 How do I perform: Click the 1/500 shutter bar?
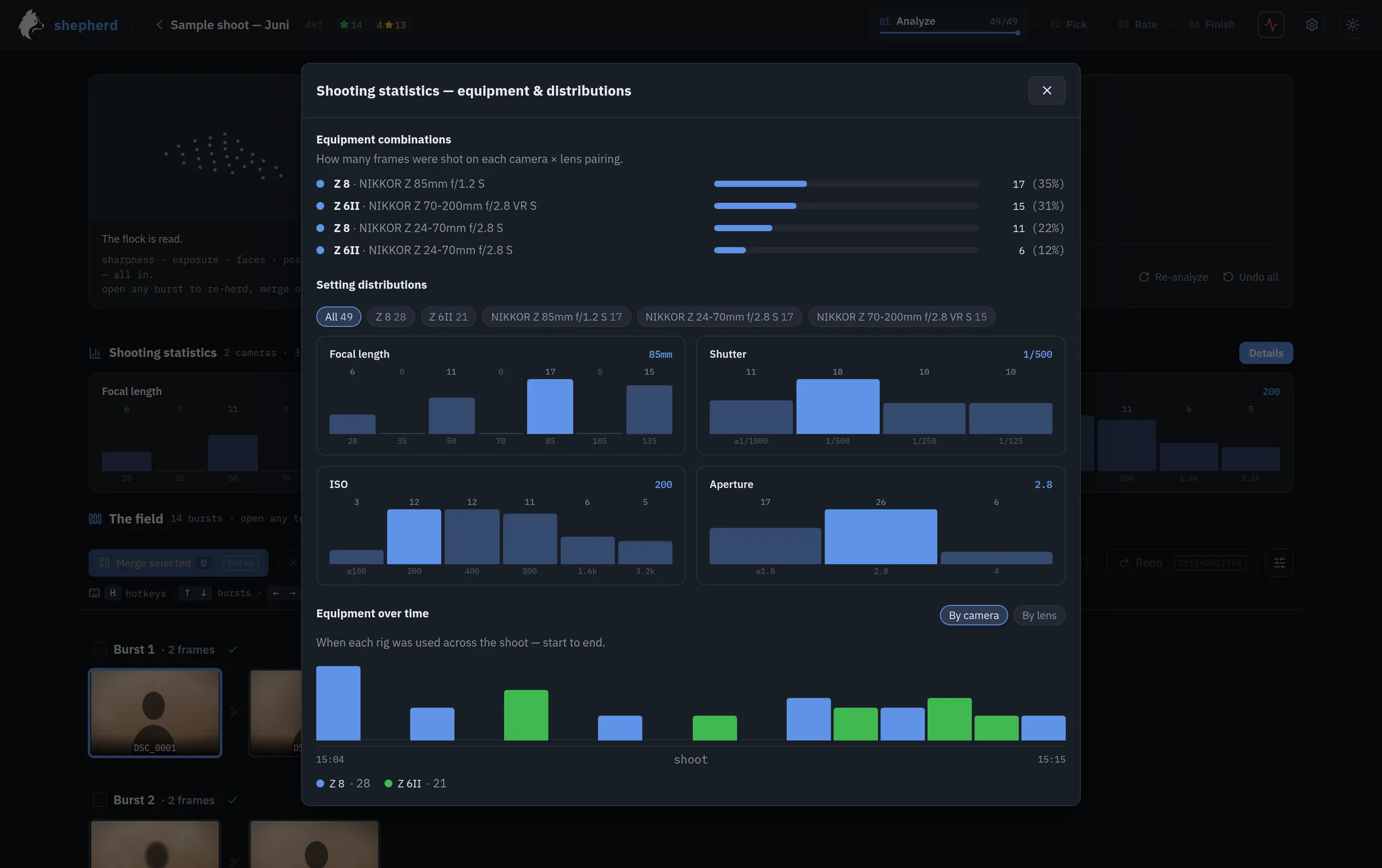pyautogui.click(x=837, y=406)
